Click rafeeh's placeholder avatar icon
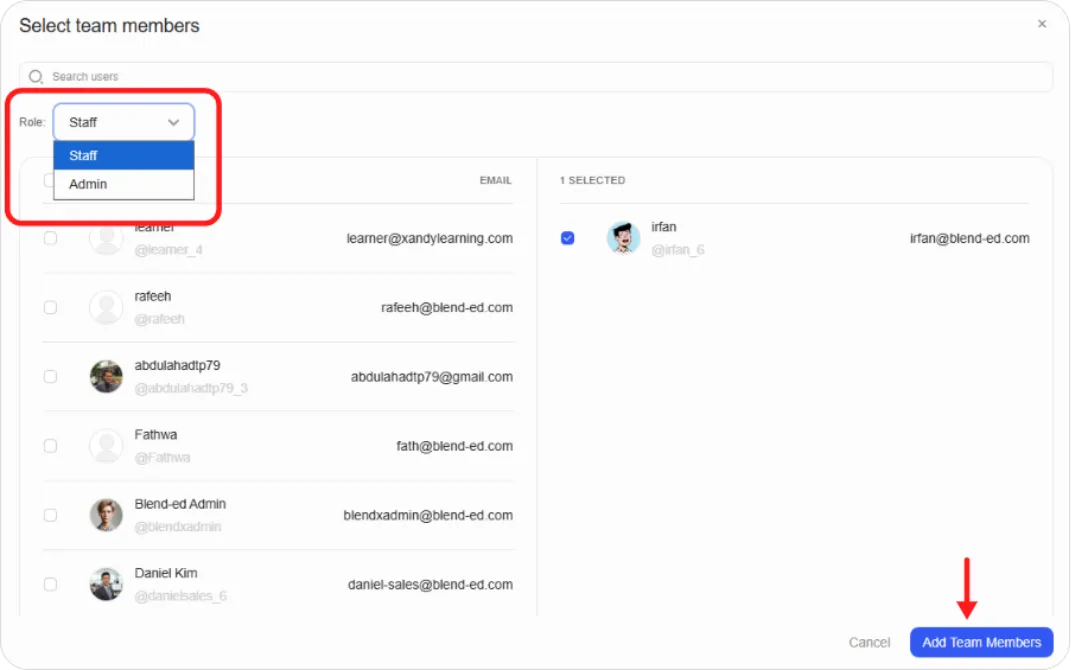1071x670 pixels. coord(106,307)
